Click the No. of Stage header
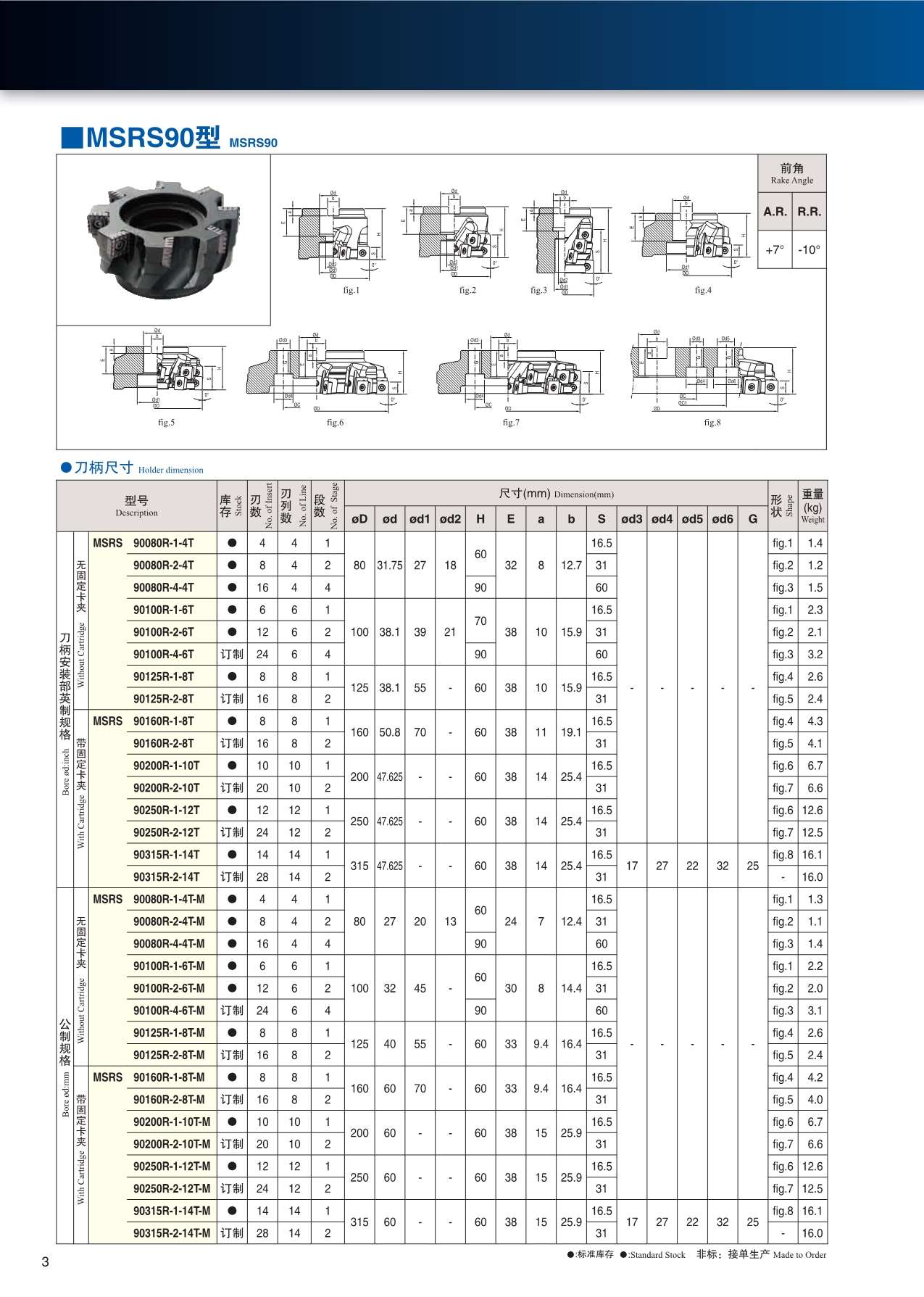924x1297 pixels. pyautogui.click(x=328, y=506)
